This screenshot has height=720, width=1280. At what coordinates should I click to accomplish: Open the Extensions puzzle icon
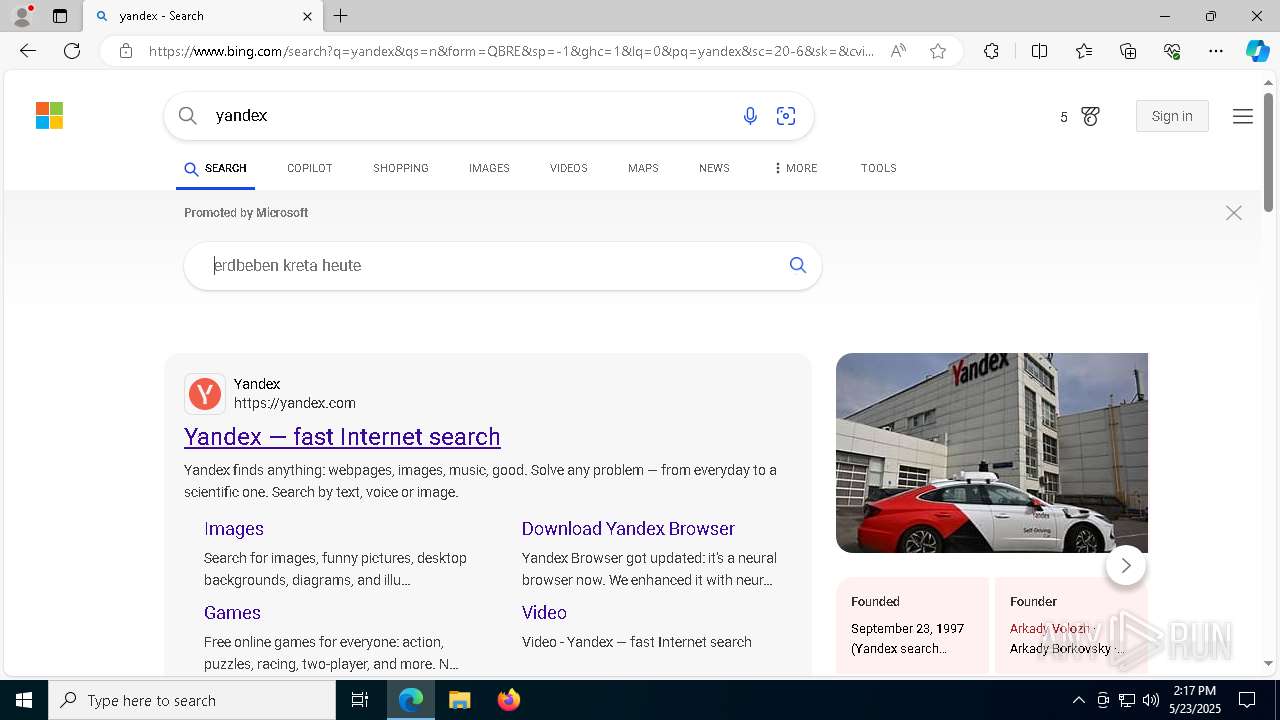(x=991, y=51)
